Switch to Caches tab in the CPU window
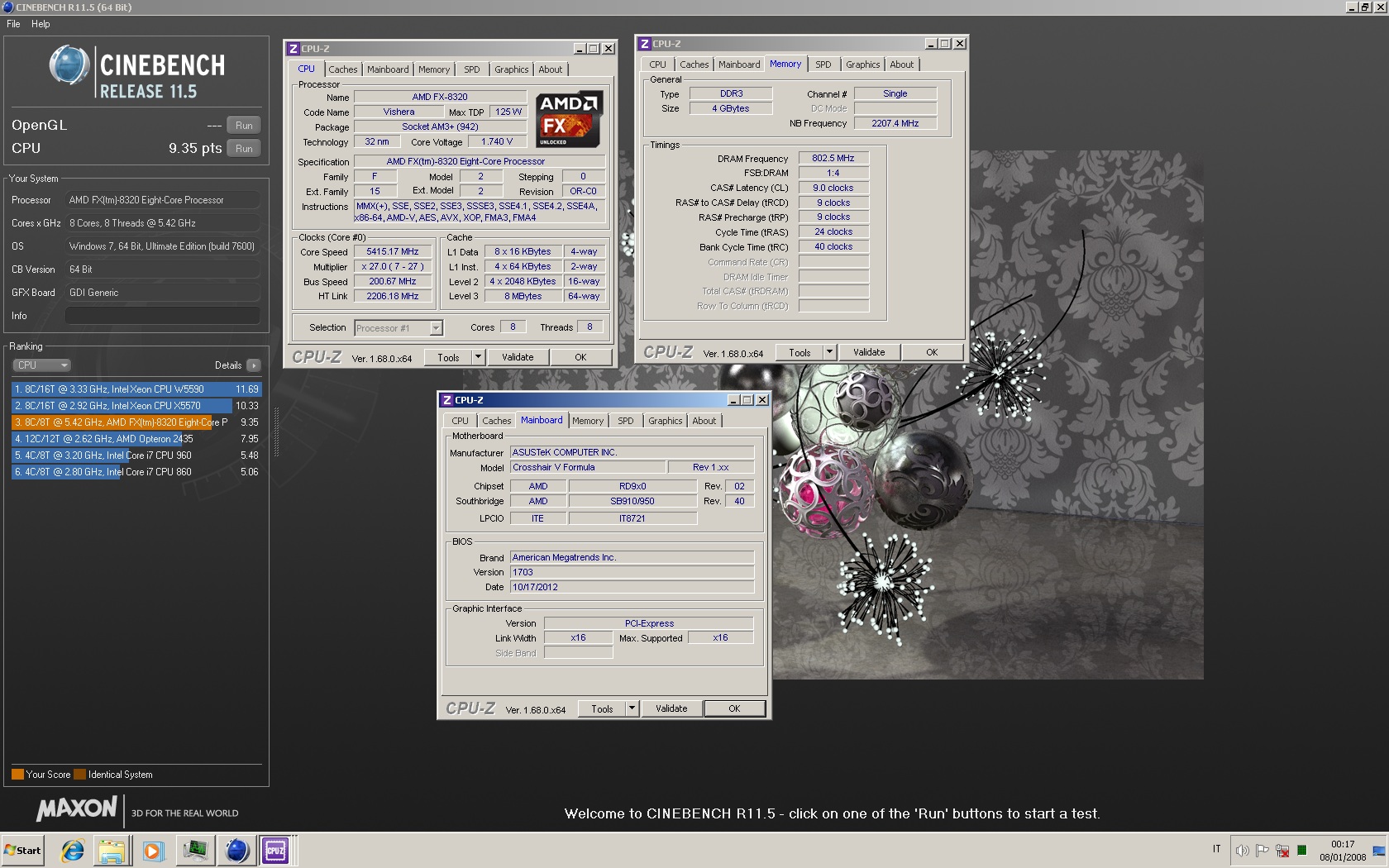The height and width of the screenshot is (868, 1389). 343,69
